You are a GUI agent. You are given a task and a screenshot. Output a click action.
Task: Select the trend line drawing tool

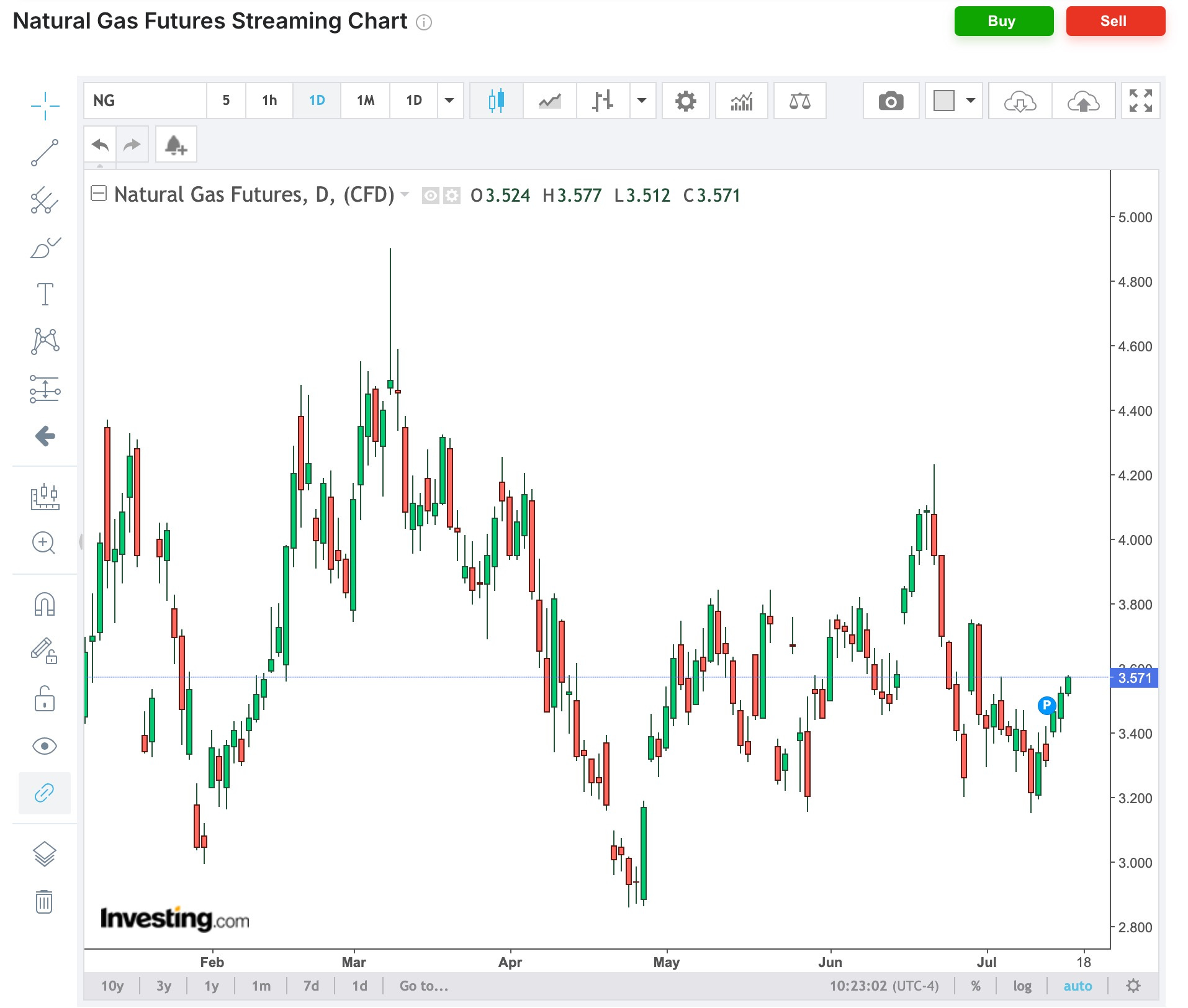[x=45, y=153]
